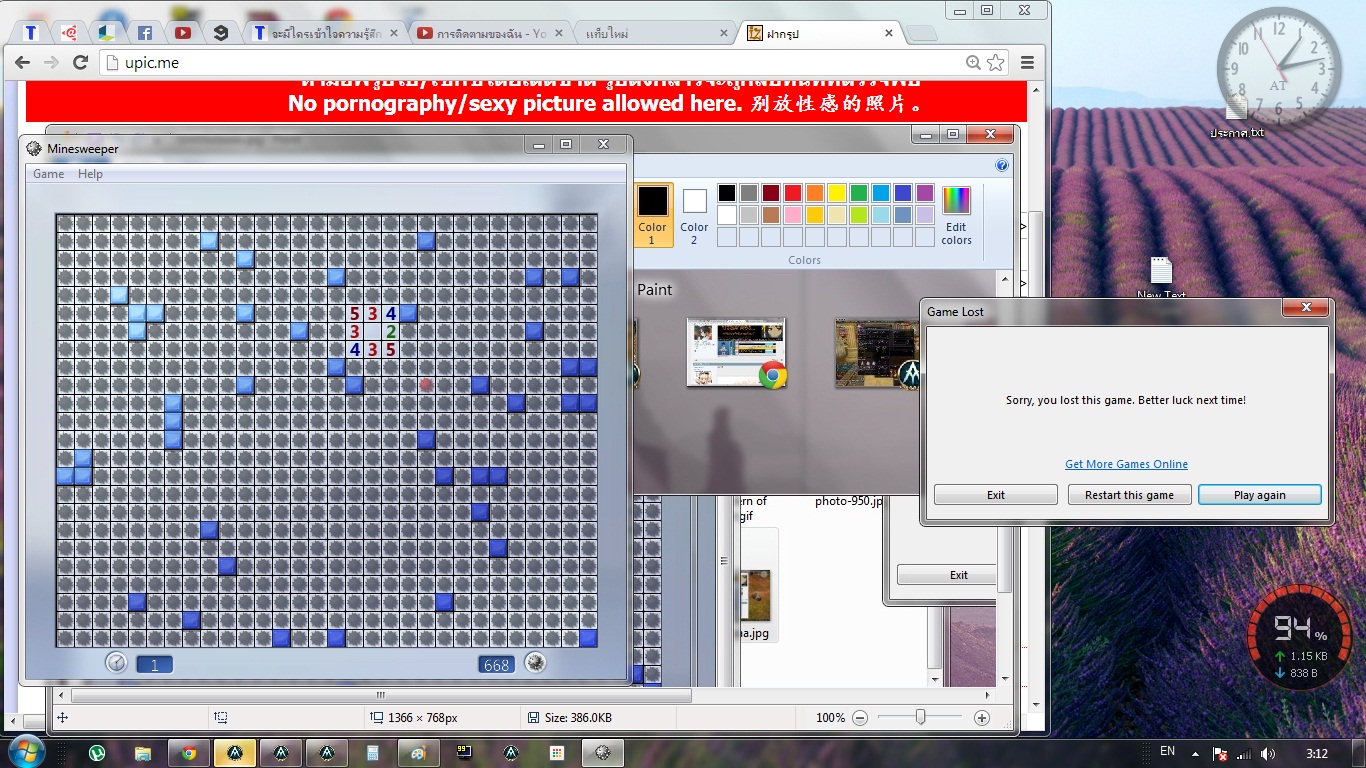Pick the brown color swatch in Paint
The image size is (1366, 768).
point(771,215)
